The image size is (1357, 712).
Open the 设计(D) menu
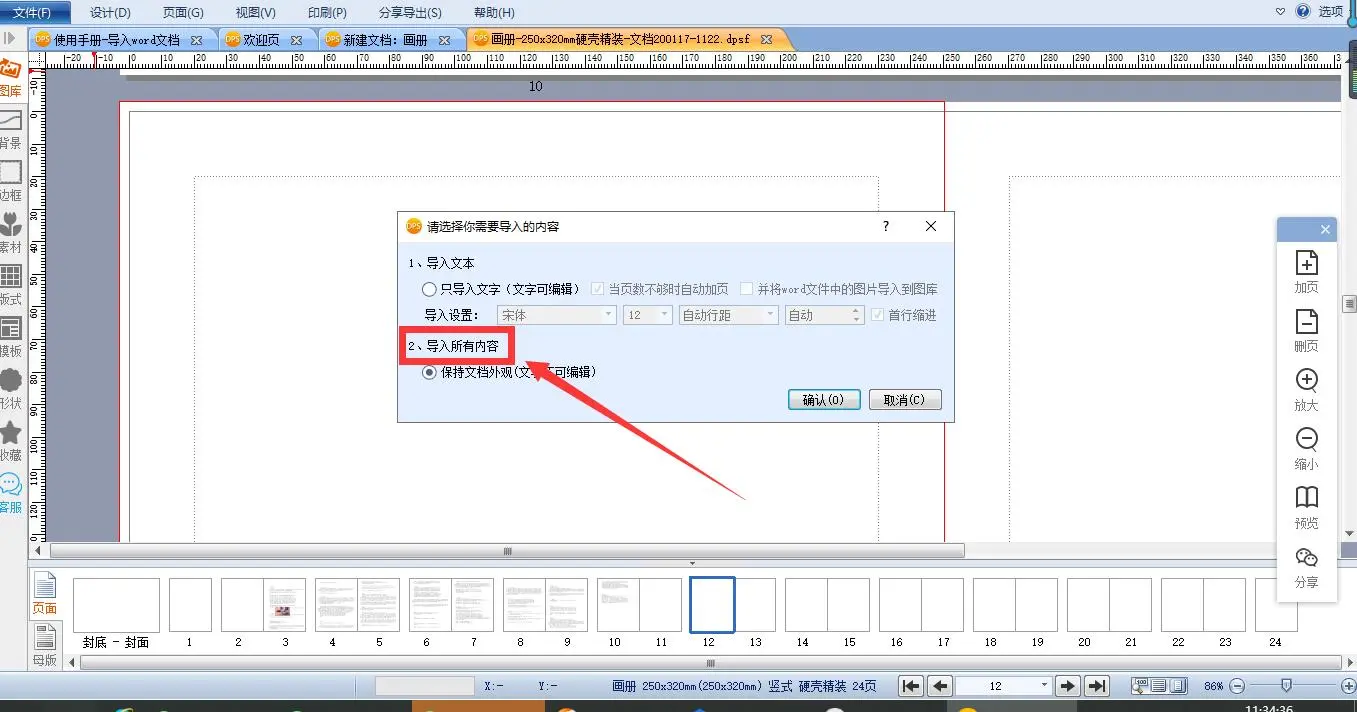110,12
